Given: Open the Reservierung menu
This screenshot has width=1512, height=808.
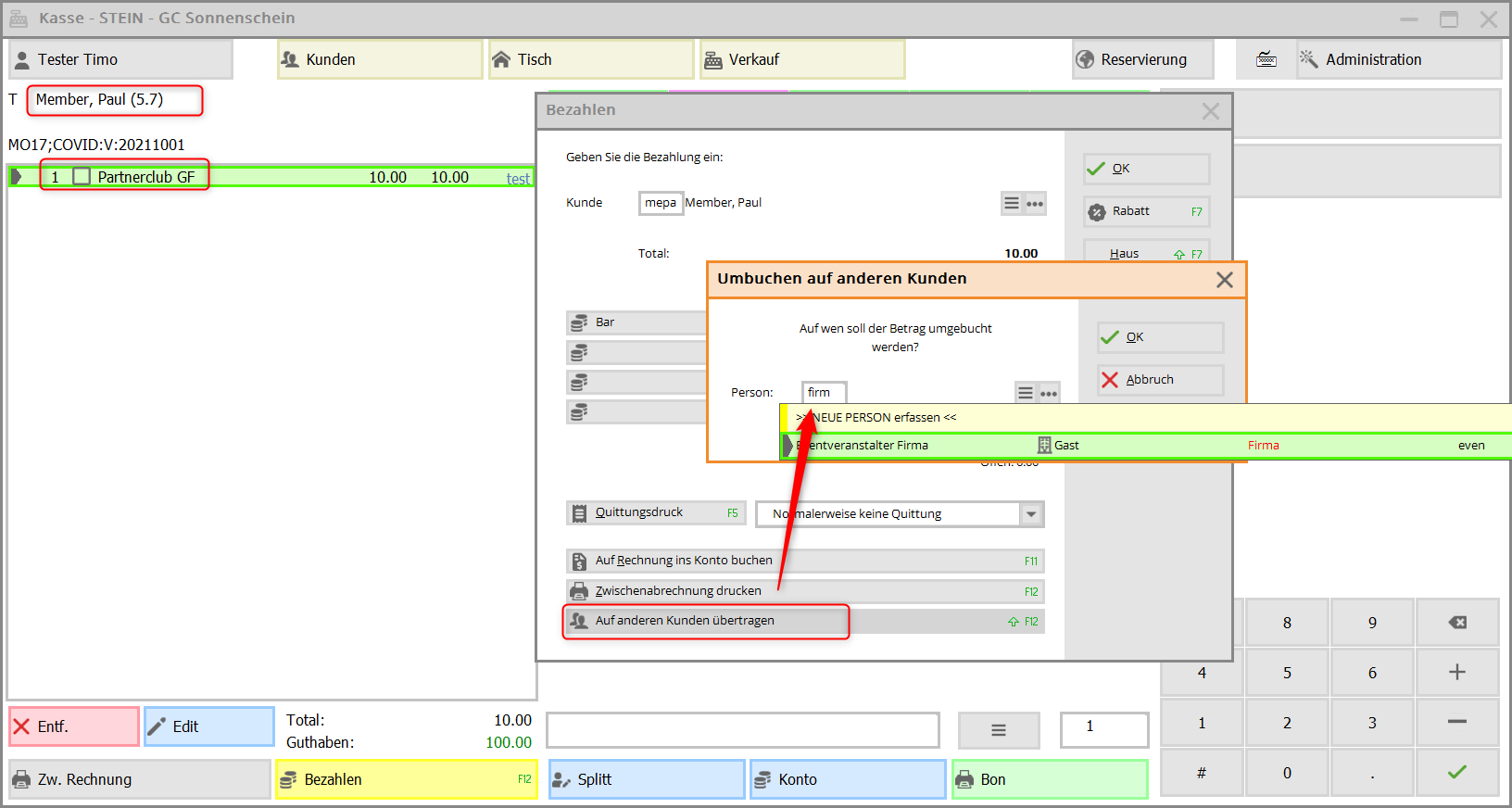Looking at the screenshot, I should (1142, 59).
